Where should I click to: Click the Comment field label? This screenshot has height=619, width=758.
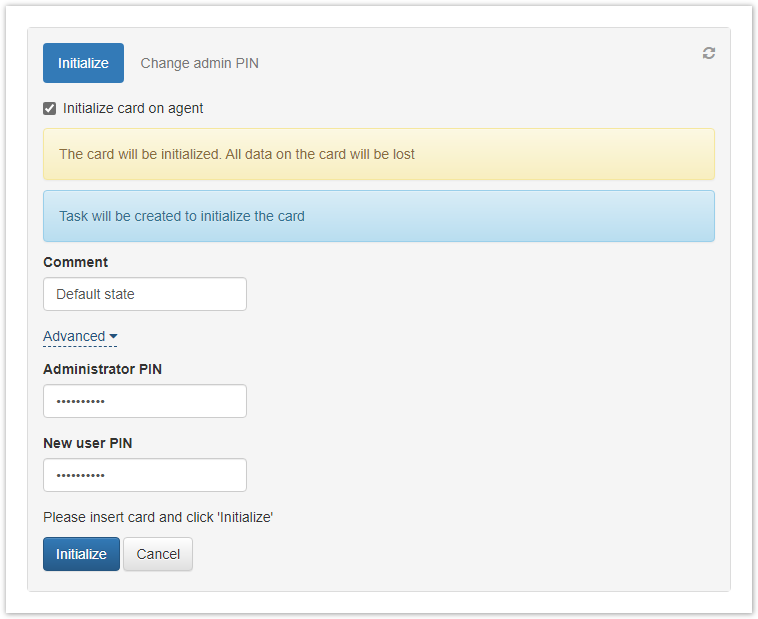(x=75, y=262)
